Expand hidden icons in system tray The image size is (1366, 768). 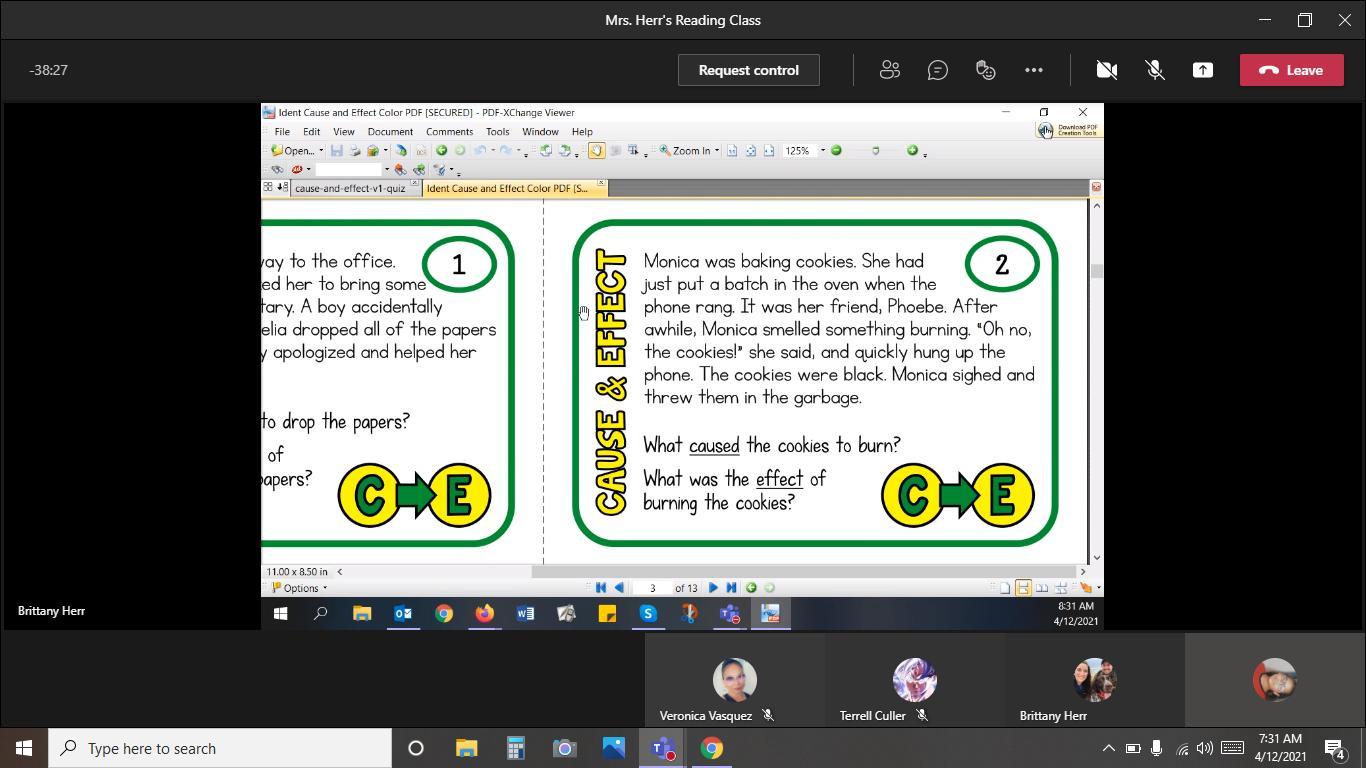[x=1108, y=748]
